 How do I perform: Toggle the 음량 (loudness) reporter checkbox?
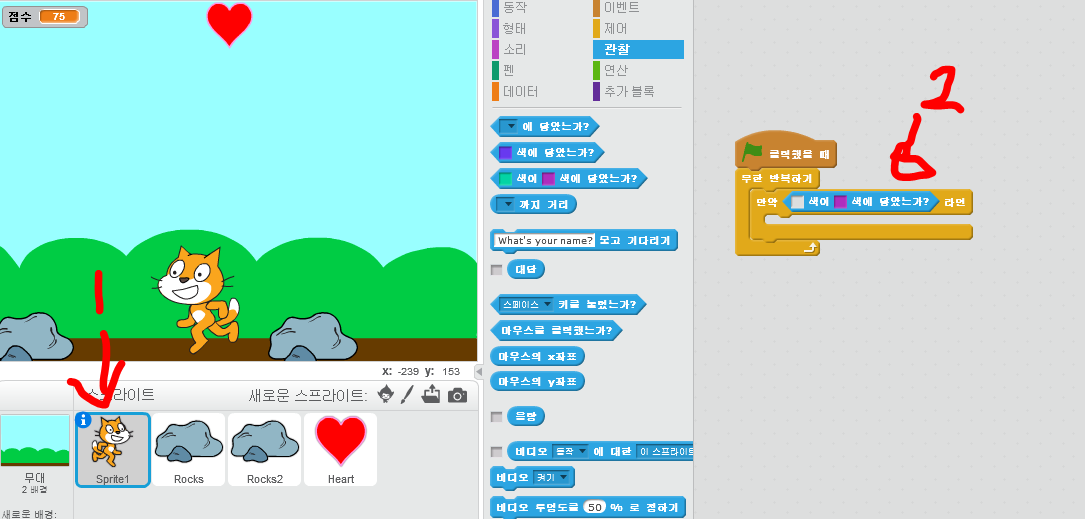click(496, 417)
